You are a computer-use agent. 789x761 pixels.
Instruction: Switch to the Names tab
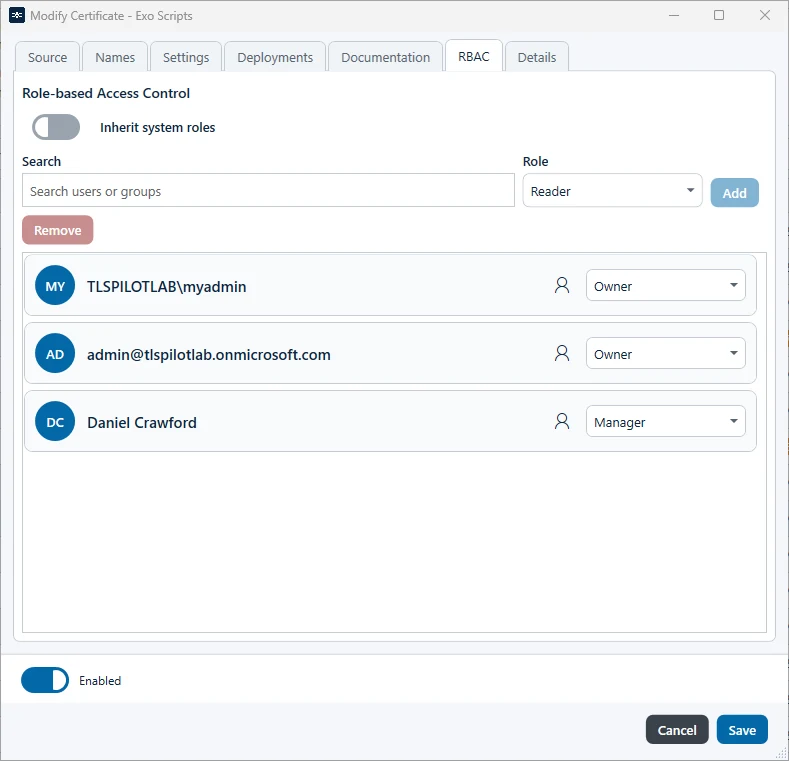[x=115, y=57]
